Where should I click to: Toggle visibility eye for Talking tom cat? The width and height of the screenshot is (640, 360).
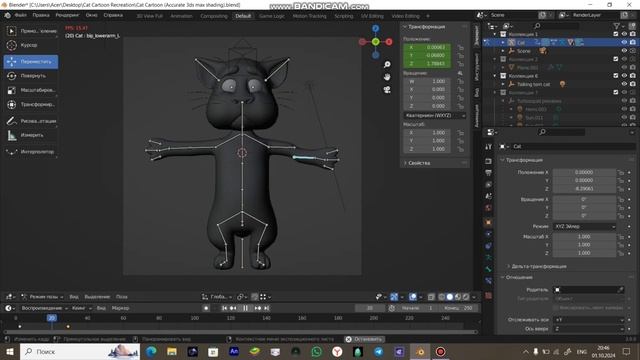pyautogui.click(x=624, y=84)
